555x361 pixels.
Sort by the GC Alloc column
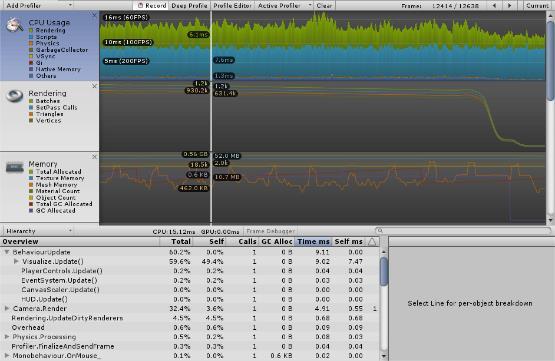click(276, 242)
